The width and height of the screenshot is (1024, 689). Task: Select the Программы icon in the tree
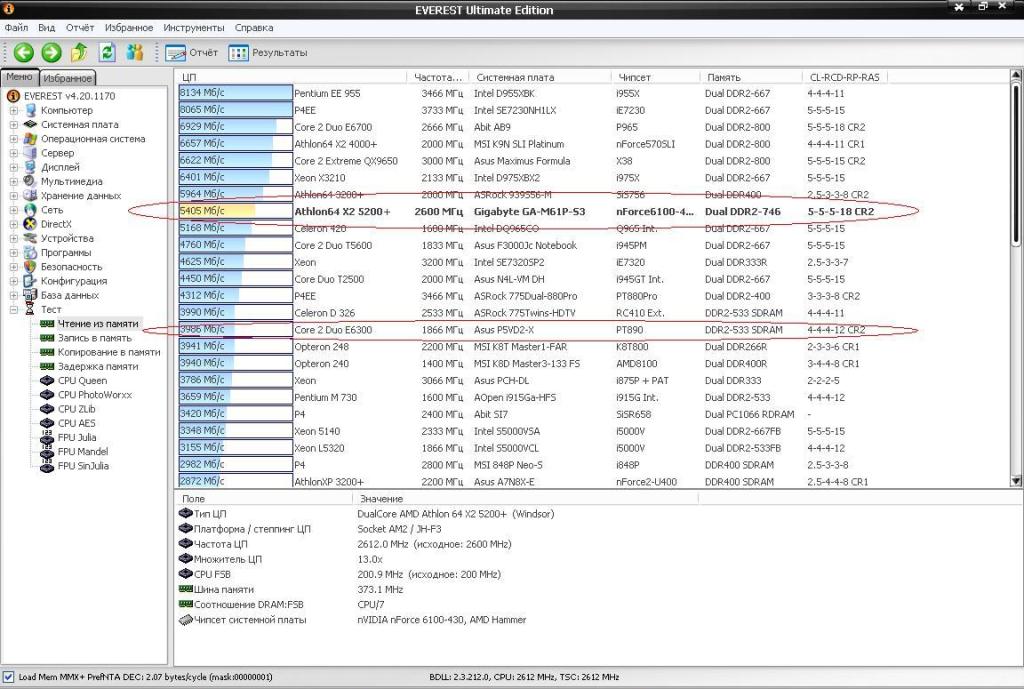[30, 253]
